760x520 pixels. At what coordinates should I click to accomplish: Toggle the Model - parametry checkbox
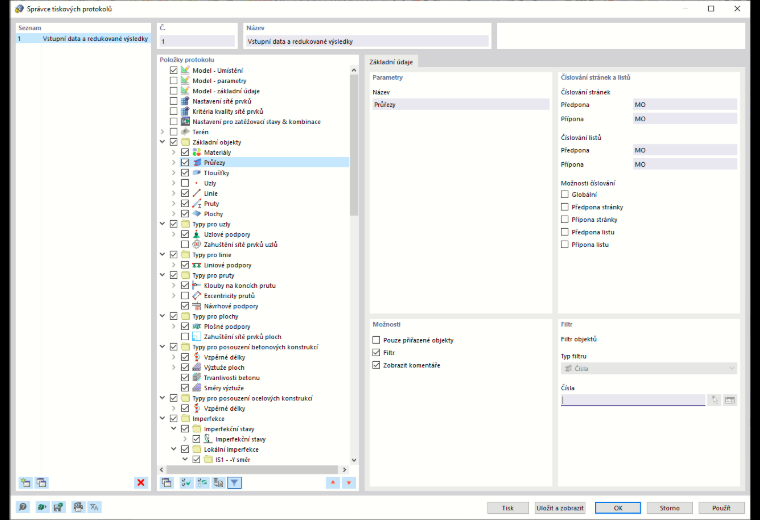pyautogui.click(x=174, y=80)
